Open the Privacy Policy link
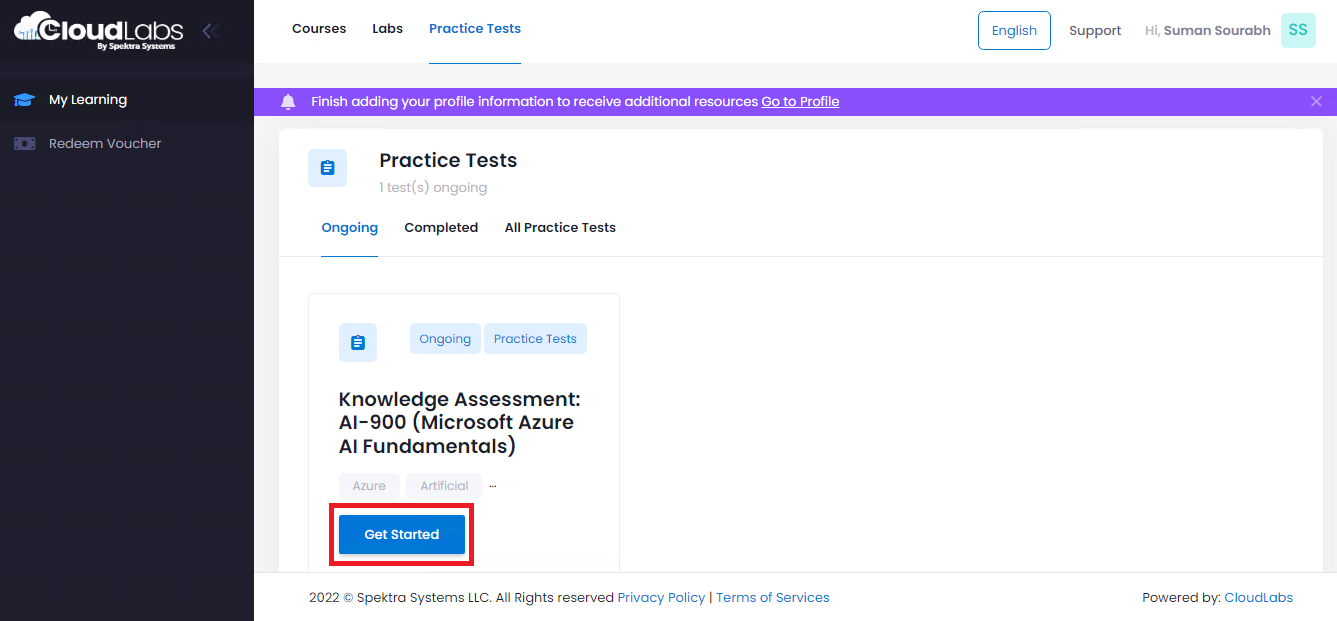The image size is (1337, 621). pyautogui.click(x=661, y=598)
